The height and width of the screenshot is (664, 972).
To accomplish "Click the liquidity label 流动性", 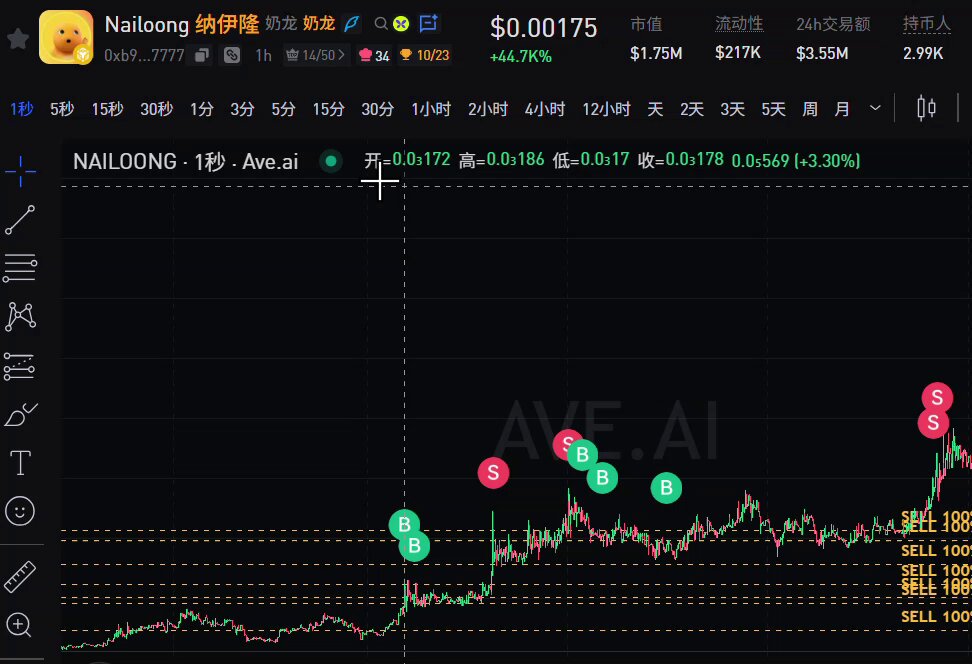I will coord(739,24).
